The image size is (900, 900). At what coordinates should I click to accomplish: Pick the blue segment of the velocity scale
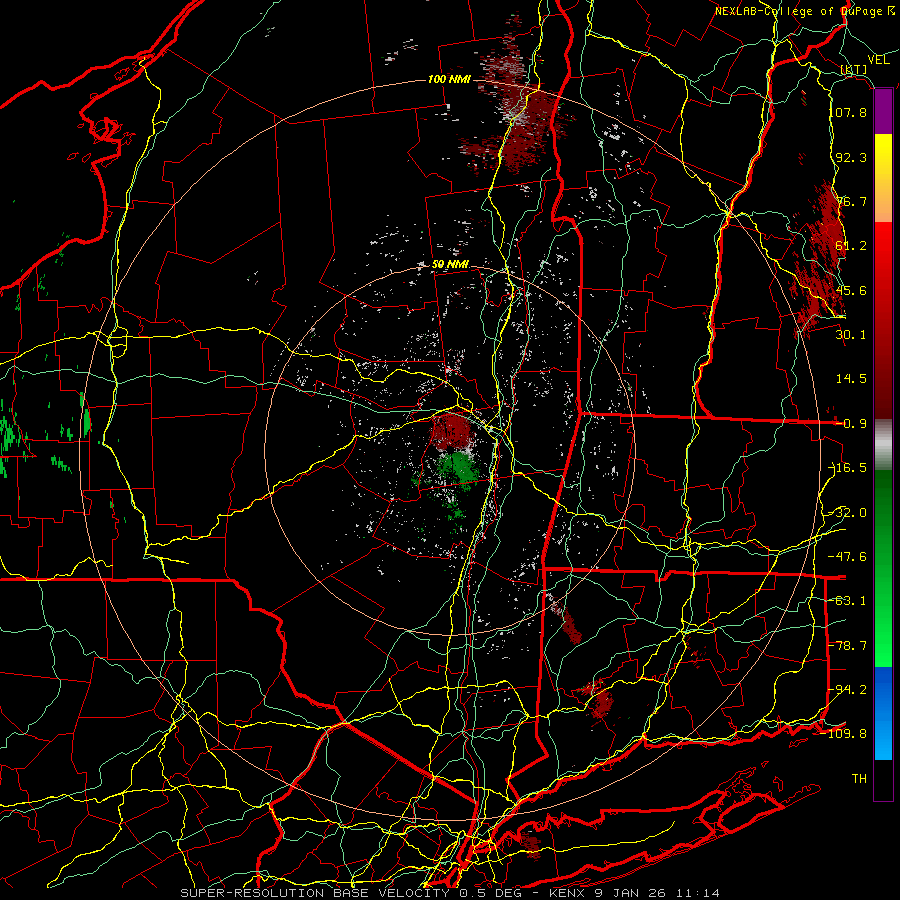click(883, 713)
